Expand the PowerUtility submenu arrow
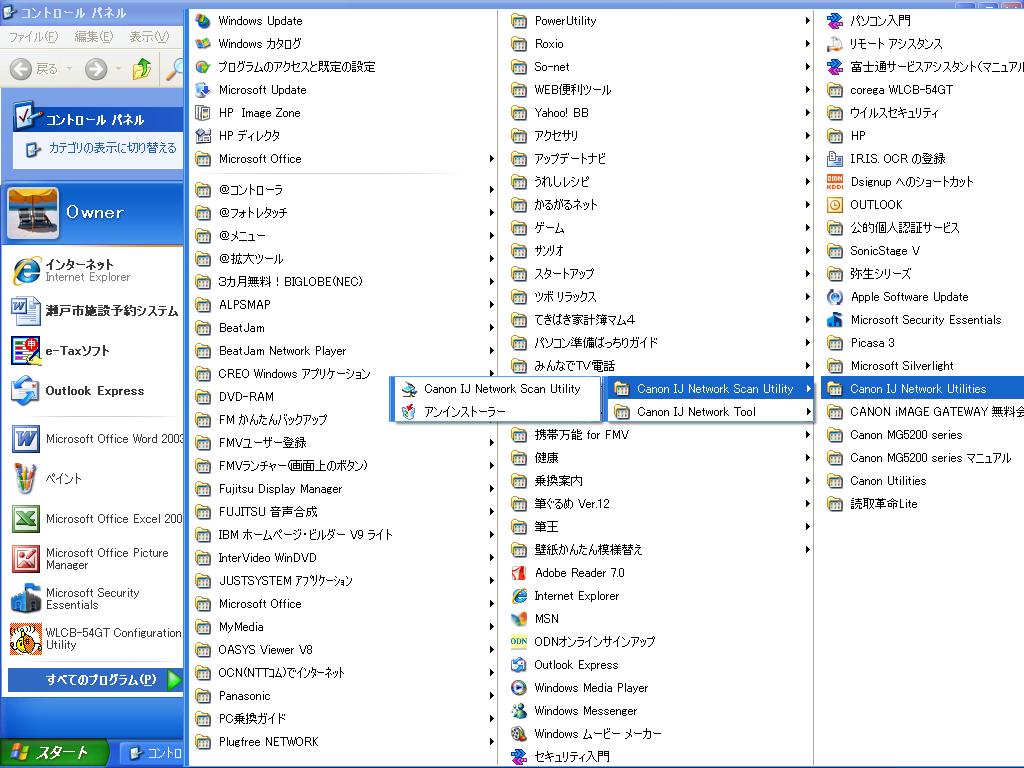Image resolution: width=1024 pixels, height=768 pixels. [807, 21]
